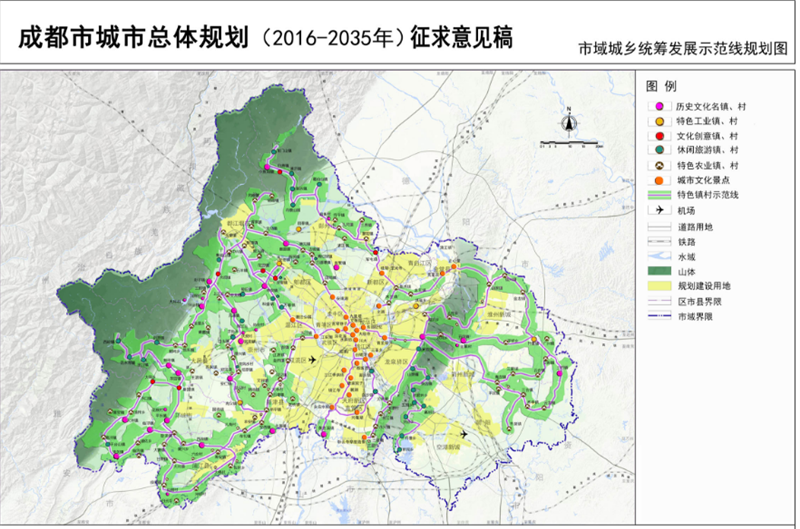Click the red 文化创意镇 legend dot

658,135
